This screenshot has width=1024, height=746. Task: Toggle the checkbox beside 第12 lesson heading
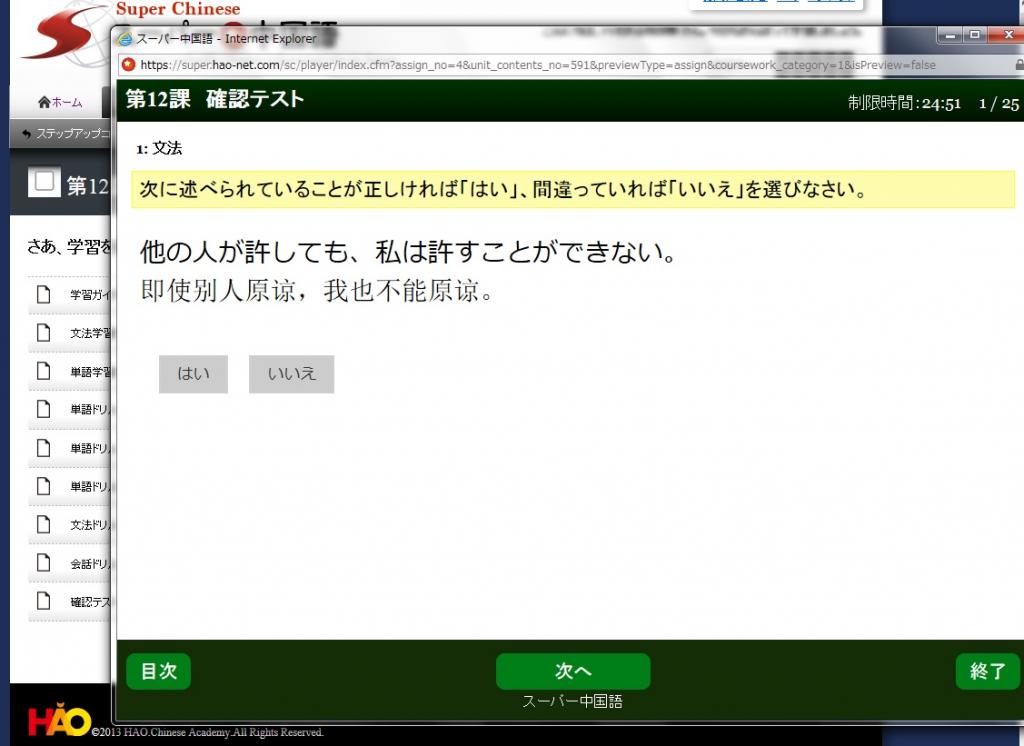(44, 183)
